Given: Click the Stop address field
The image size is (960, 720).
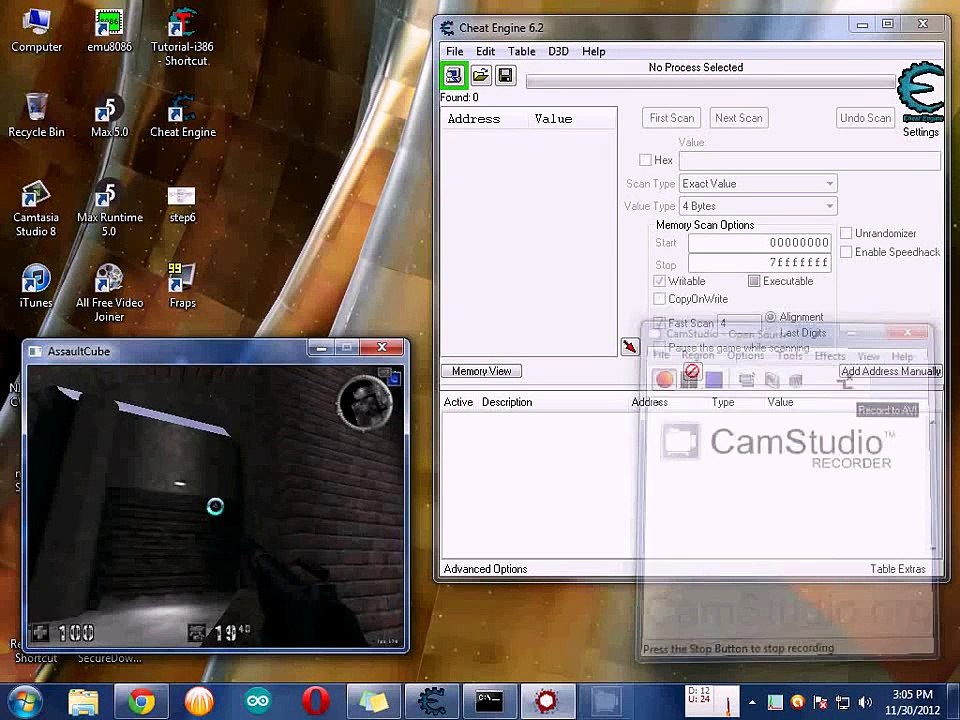Looking at the screenshot, I should pyautogui.click(x=759, y=263).
